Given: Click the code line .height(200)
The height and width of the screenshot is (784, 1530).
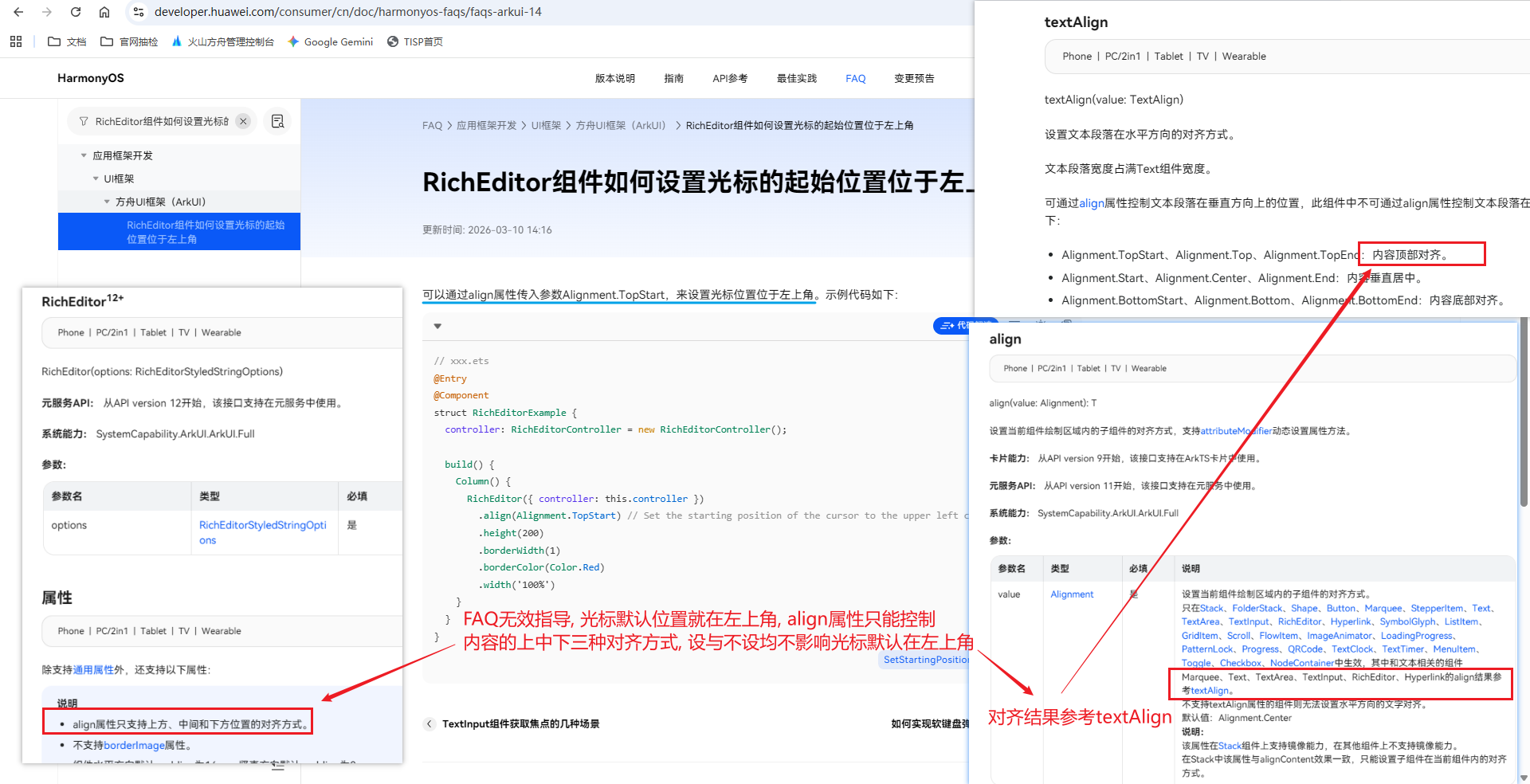Looking at the screenshot, I should [511, 533].
